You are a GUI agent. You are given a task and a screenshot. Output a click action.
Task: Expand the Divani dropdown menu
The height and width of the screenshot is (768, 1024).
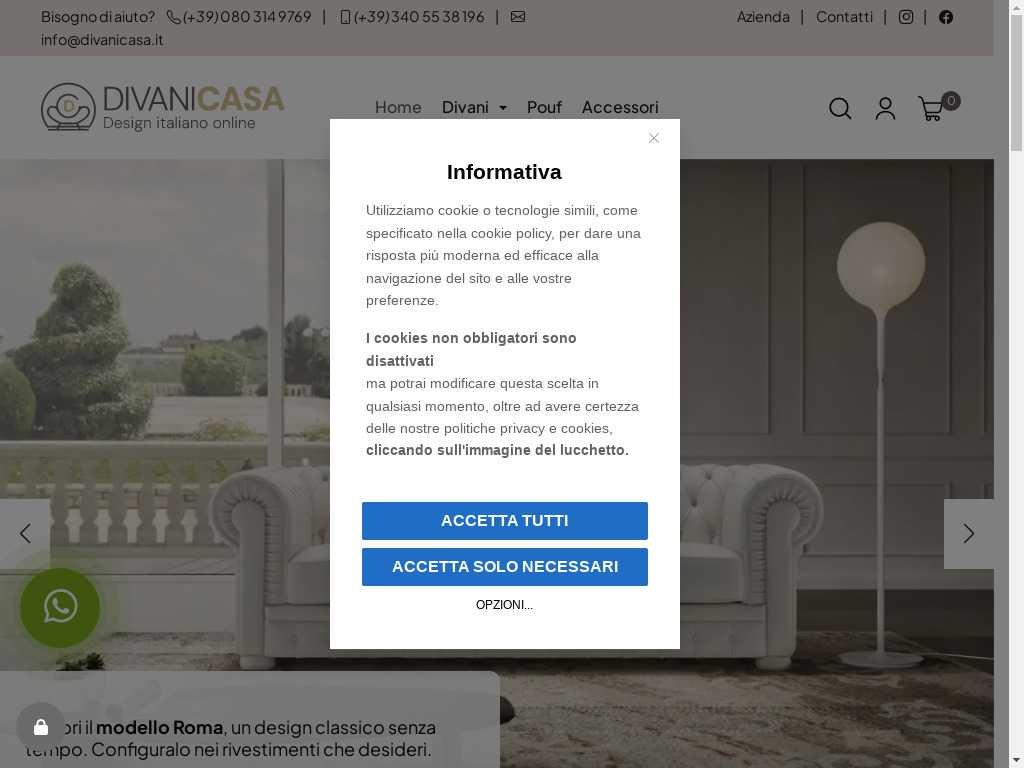tap(474, 107)
